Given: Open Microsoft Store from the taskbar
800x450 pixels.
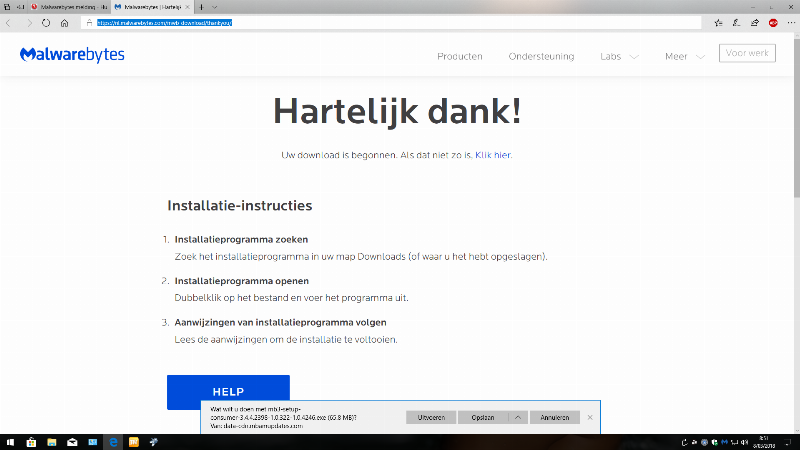Looking at the screenshot, I should (x=31, y=442).
